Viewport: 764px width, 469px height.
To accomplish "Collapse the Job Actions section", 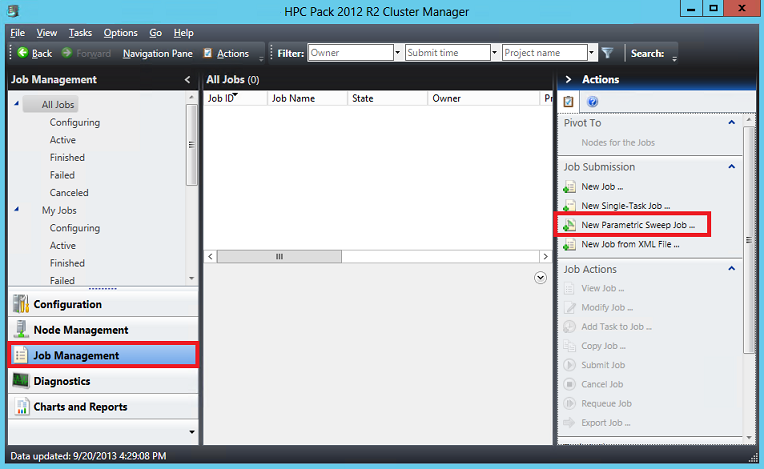I will tap(731, 269).
